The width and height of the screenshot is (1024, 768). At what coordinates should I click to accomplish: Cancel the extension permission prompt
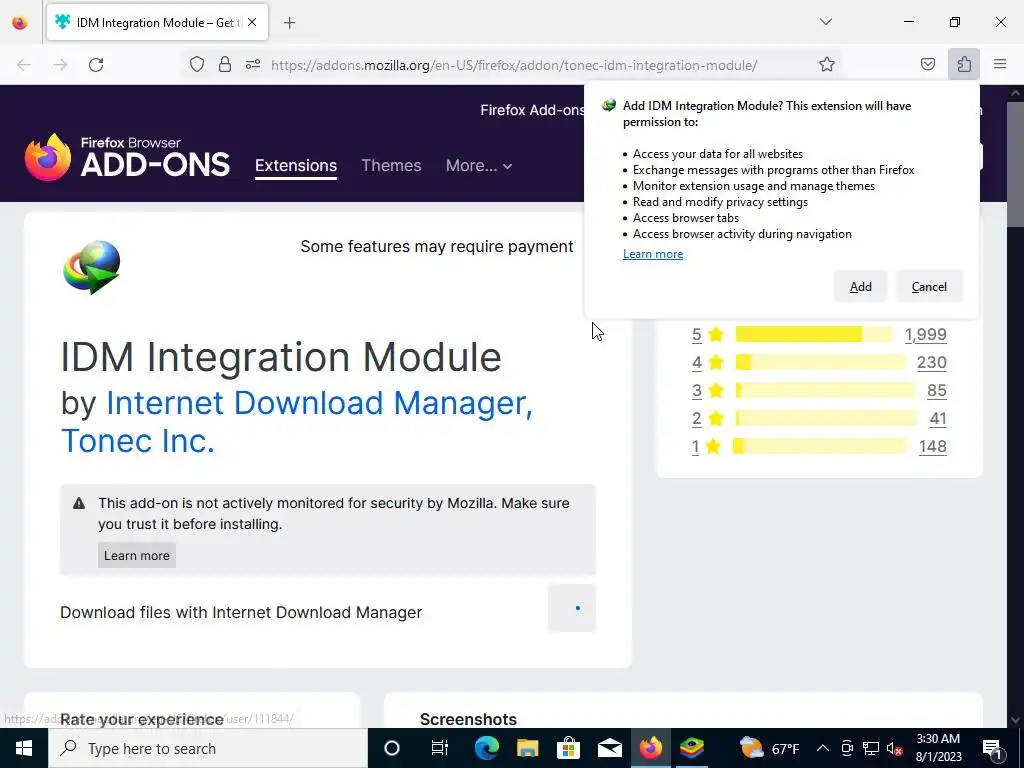click(929, 287)
